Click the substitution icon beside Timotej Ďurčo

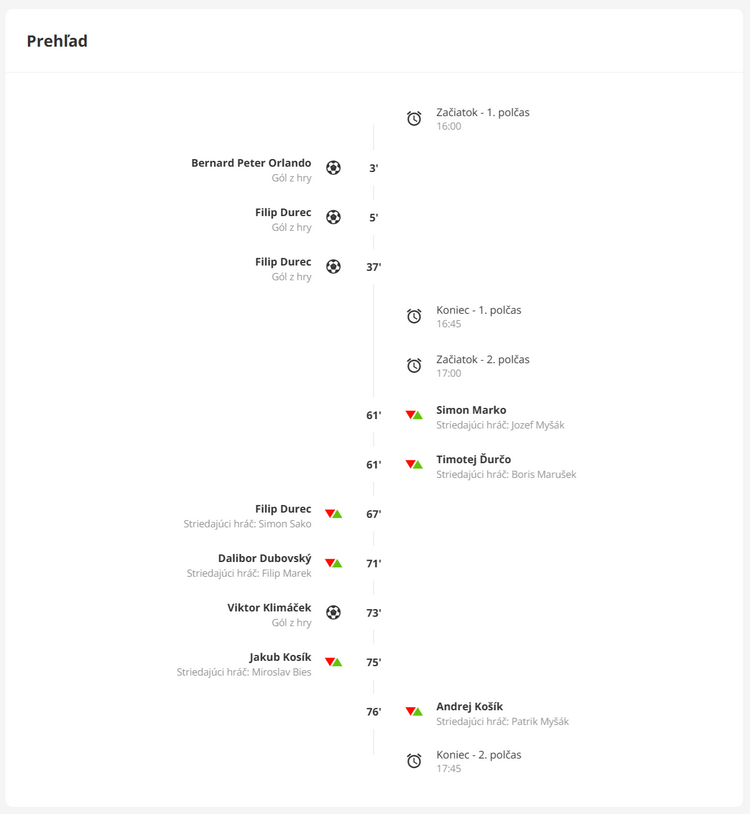414,464
